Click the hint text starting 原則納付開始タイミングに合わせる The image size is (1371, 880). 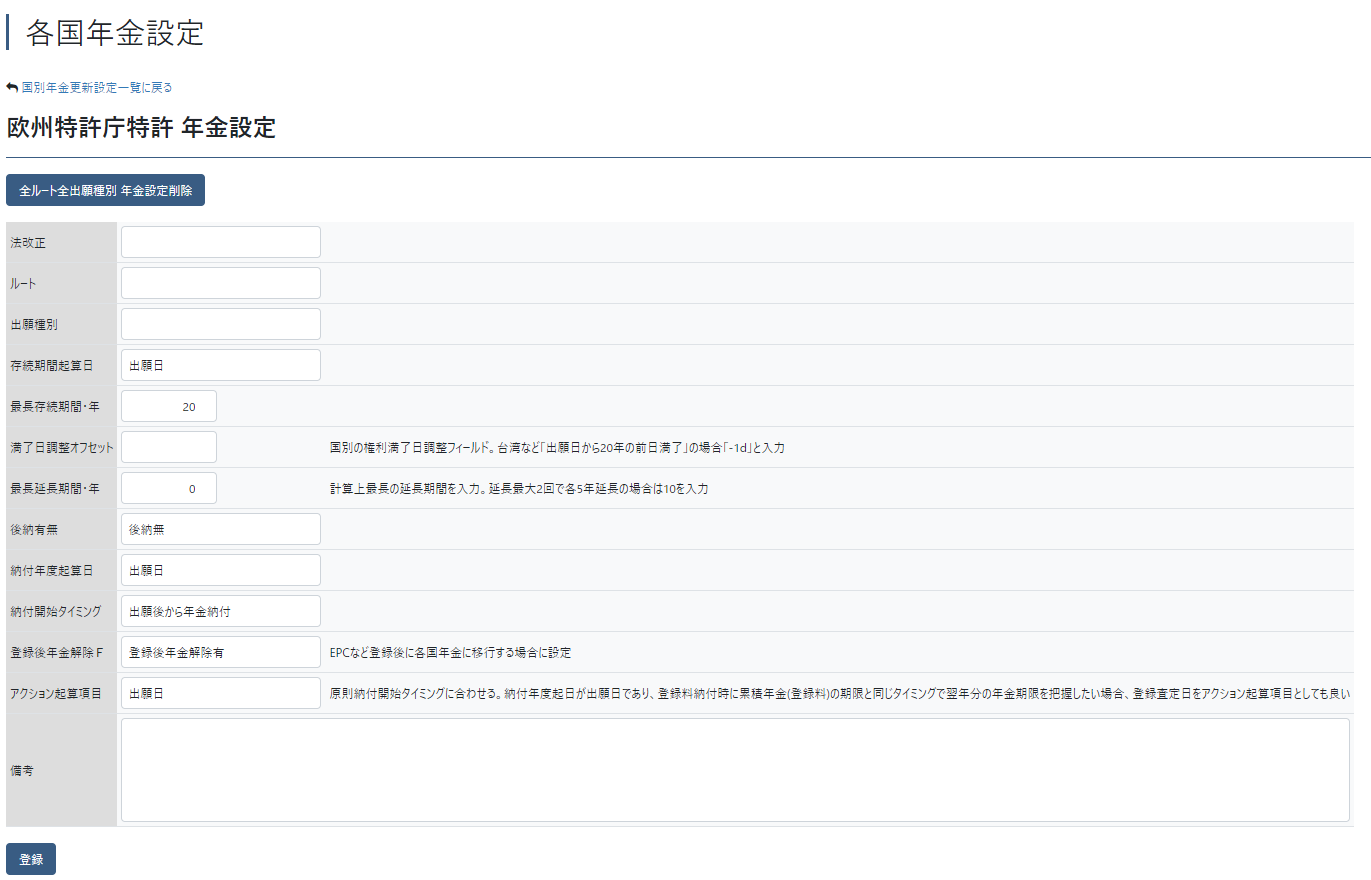[x=840, y=694]
